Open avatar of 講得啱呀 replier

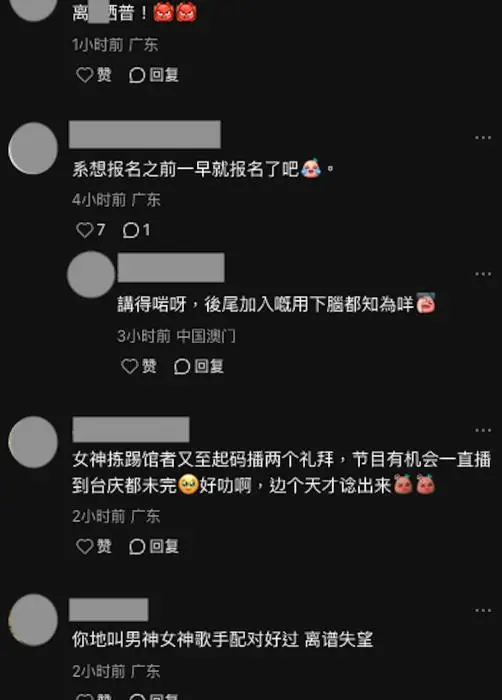coord(91,274)
